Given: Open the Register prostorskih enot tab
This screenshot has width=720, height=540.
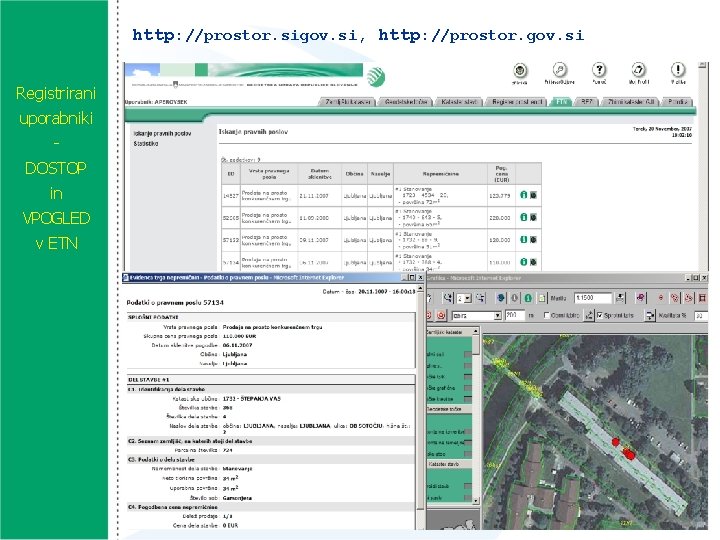Looking at the screenshot, I should point(517,102).
